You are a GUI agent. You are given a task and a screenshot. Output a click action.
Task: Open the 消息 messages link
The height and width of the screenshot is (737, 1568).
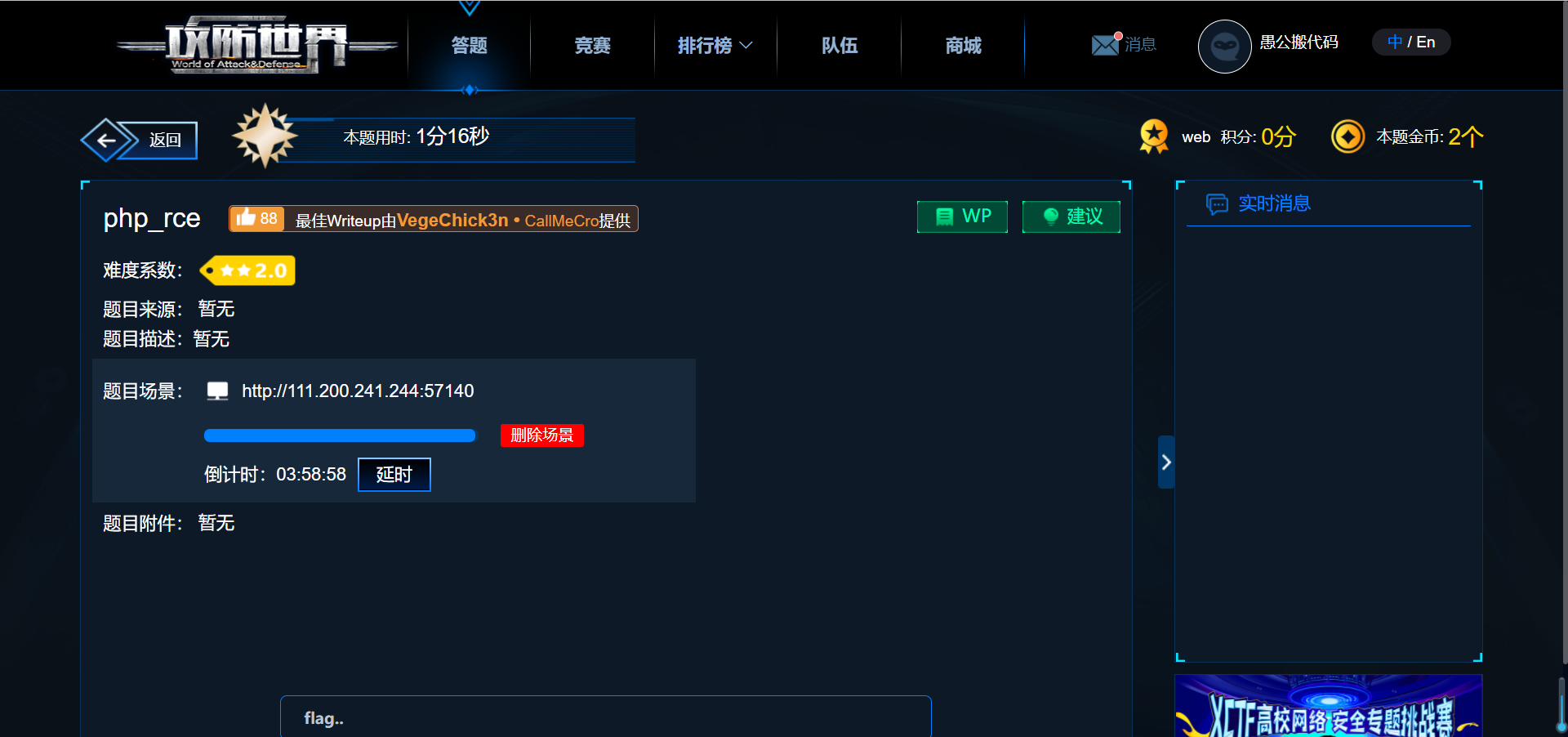[x=1141, y=44]
